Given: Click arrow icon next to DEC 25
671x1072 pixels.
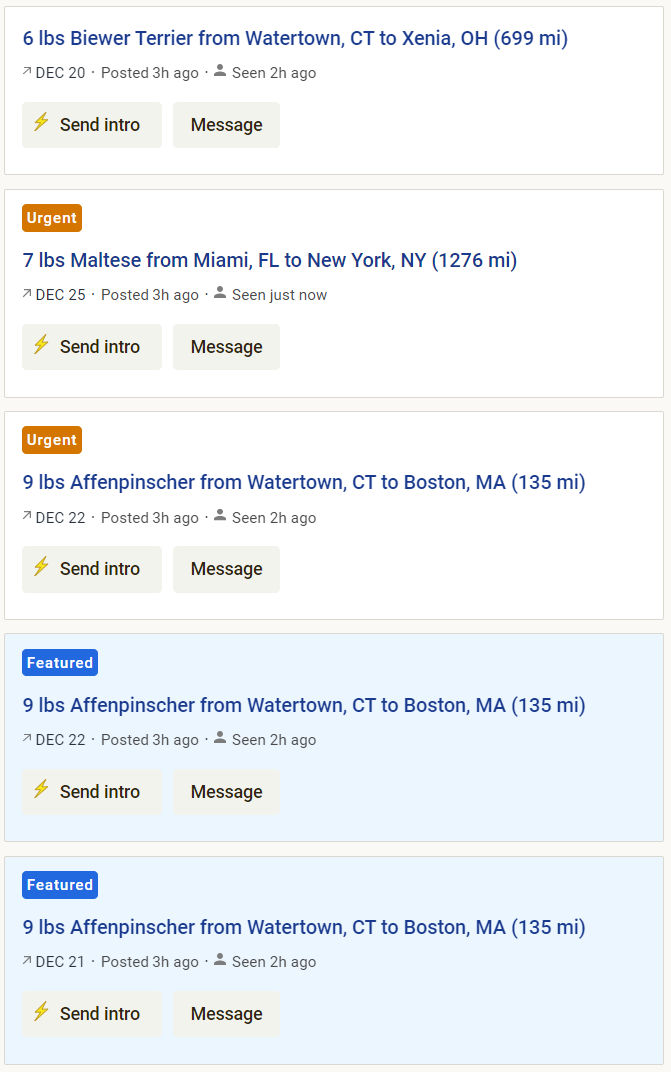Looking at the screenshot, I should (27, 293).
